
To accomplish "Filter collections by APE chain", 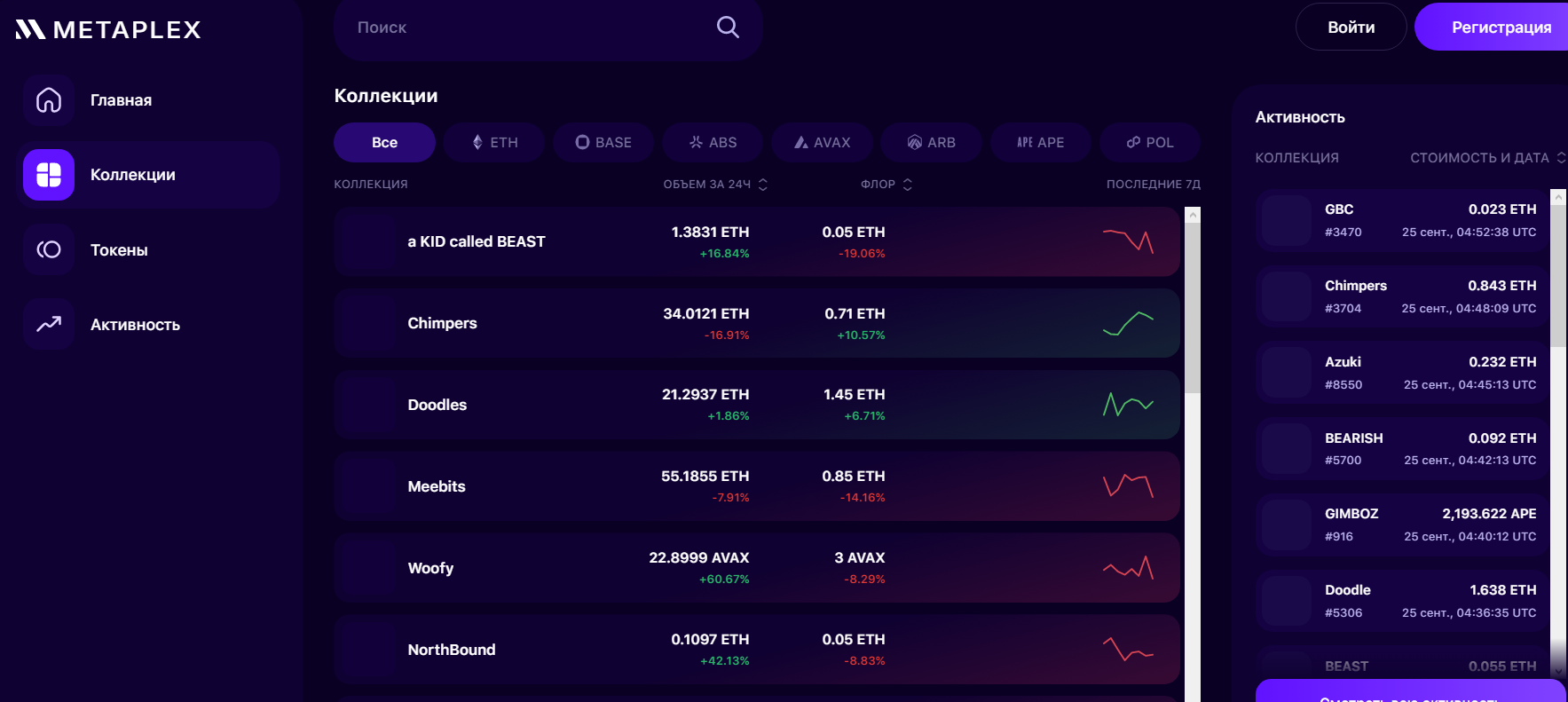I will pos(1040,142).
